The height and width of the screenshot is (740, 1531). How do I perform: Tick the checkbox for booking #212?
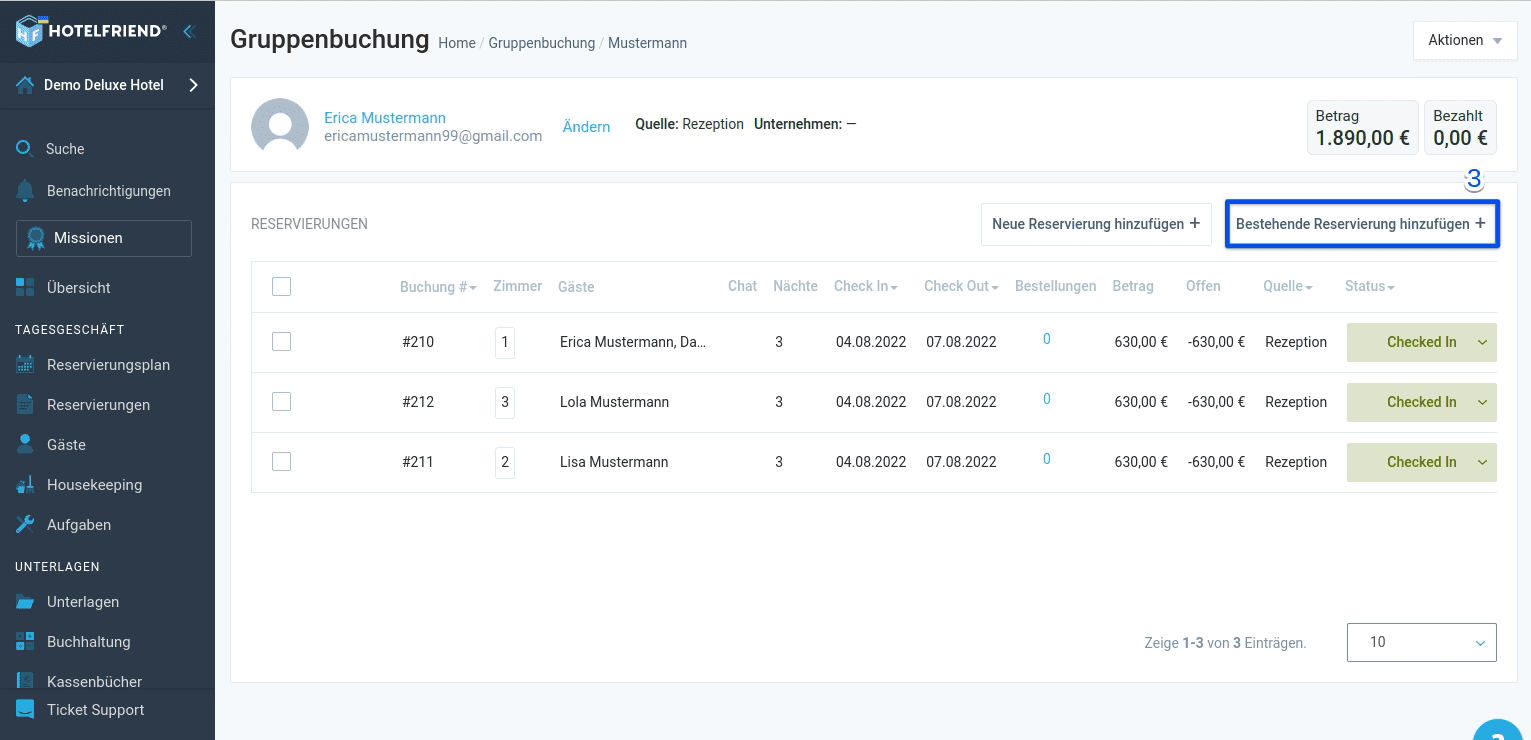click(x=282, y=402)
